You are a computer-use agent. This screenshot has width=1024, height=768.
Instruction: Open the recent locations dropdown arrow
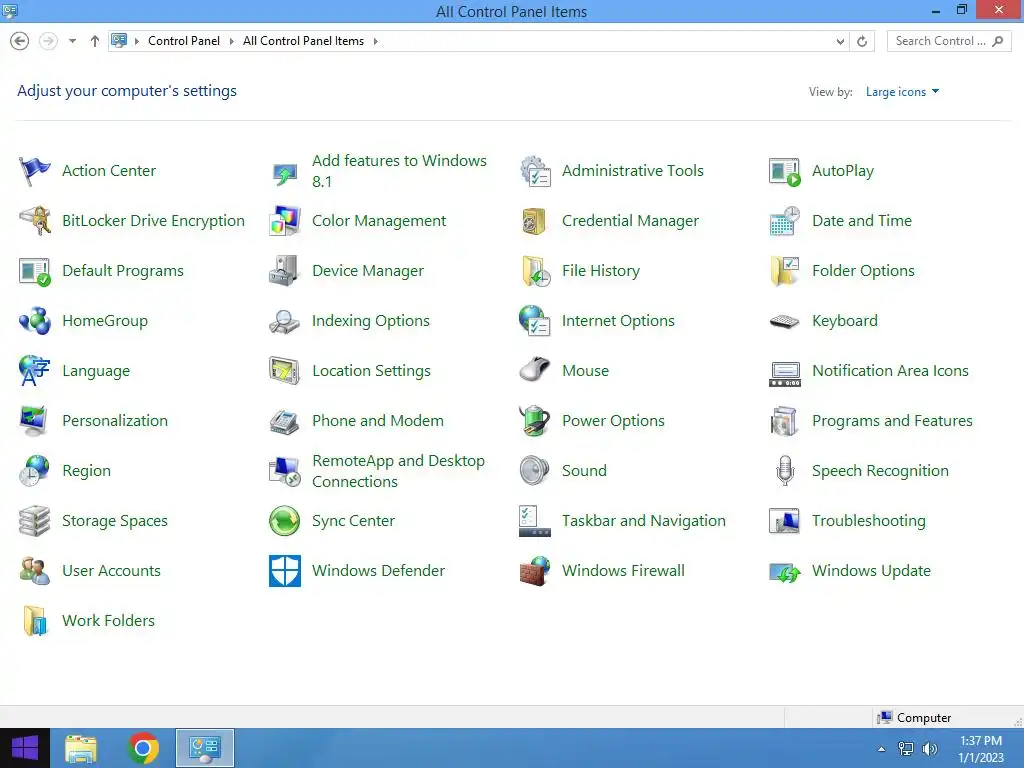(x=72, y=41)
